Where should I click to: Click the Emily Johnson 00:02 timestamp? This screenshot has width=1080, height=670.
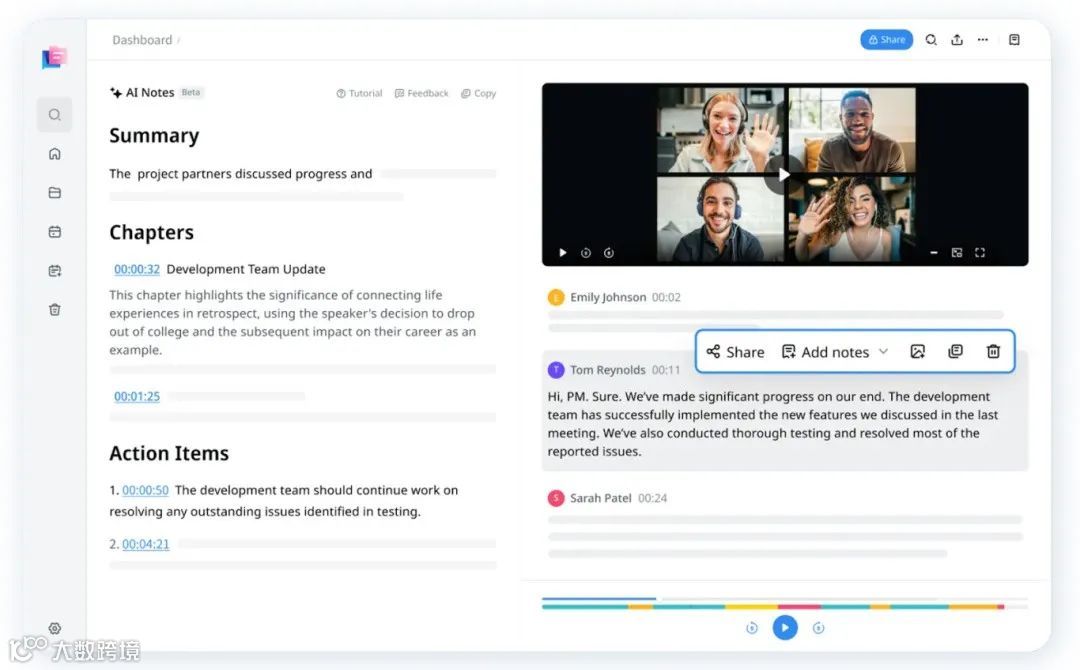point(666,297)
